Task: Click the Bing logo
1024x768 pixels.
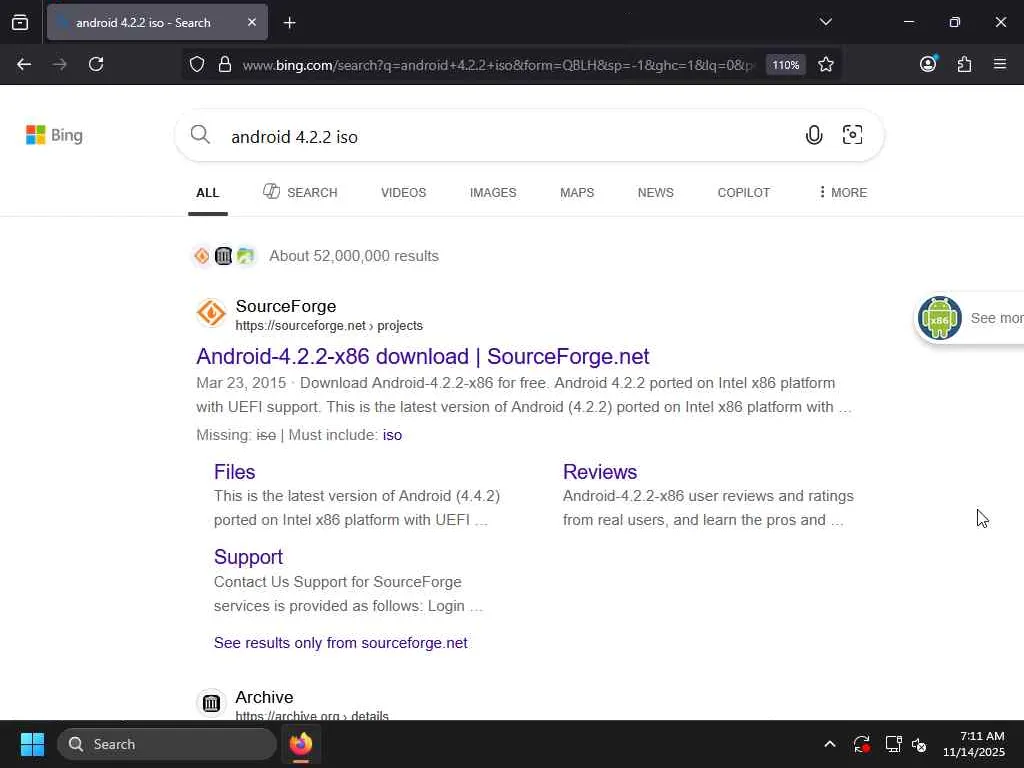Action: 54,135
